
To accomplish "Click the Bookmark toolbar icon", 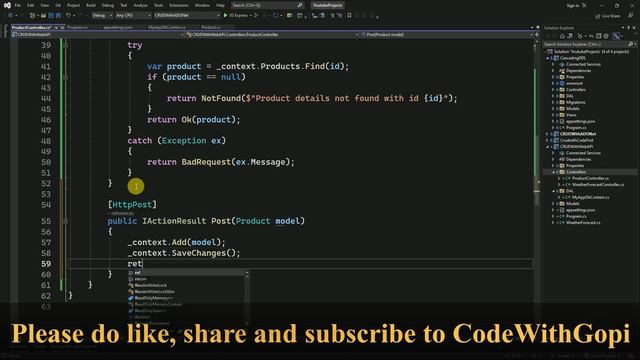I will (349, 16).
